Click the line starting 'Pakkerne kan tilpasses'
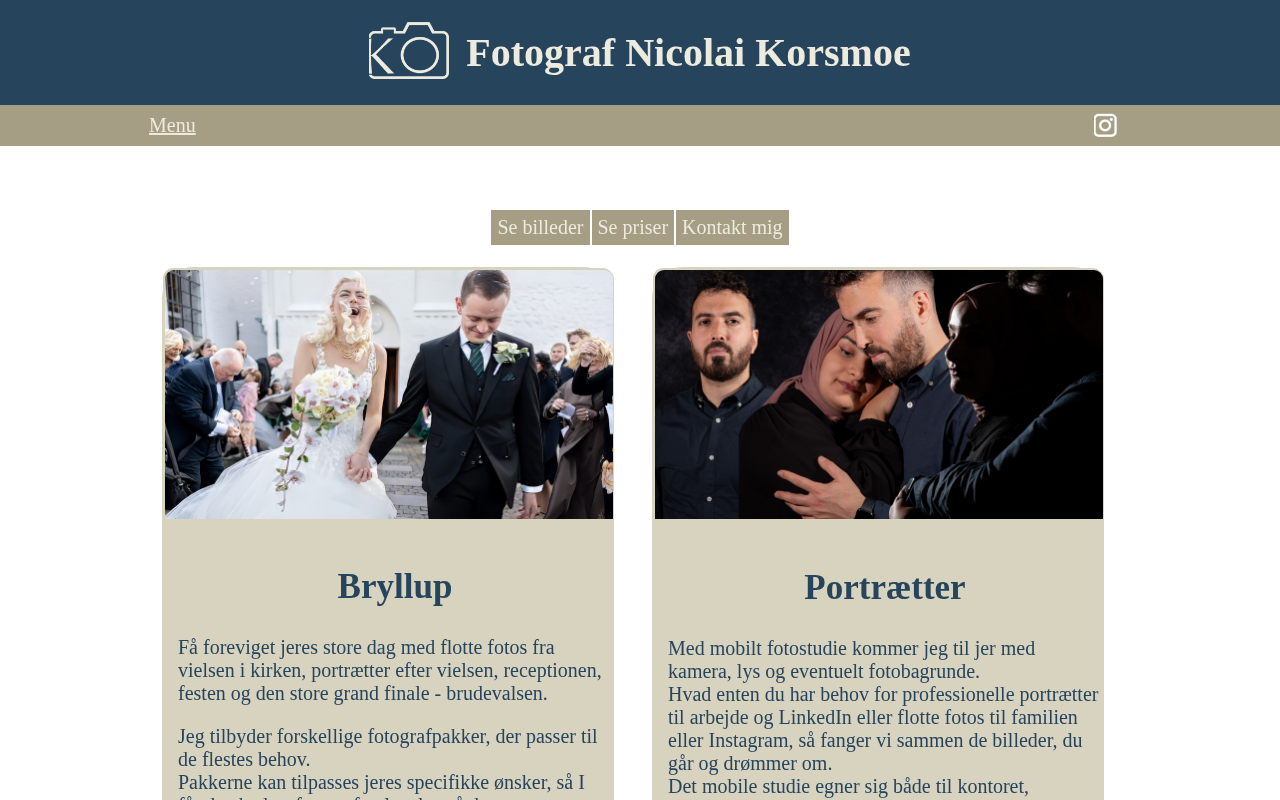 point(381,785)
